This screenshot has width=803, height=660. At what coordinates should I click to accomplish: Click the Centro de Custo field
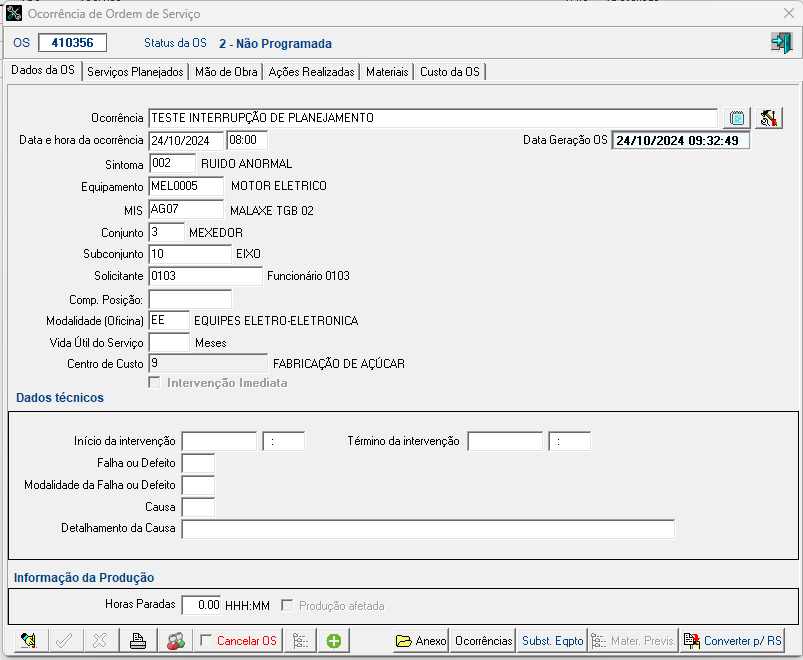[208, 364]
